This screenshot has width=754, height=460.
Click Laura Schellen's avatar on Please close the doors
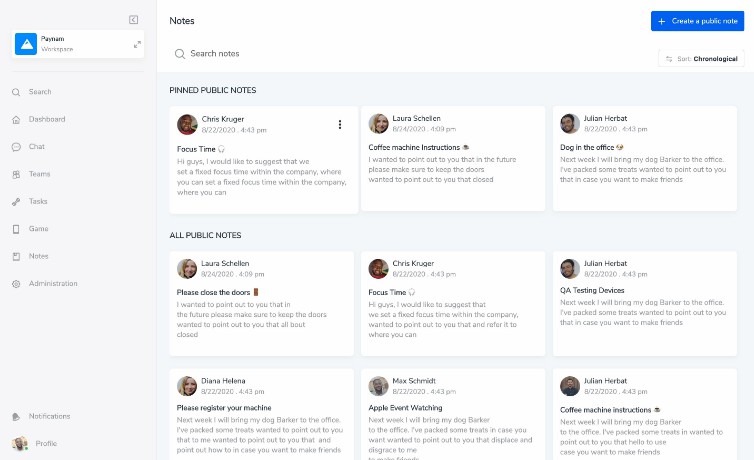pyautogui.click(x=187, y=269)
